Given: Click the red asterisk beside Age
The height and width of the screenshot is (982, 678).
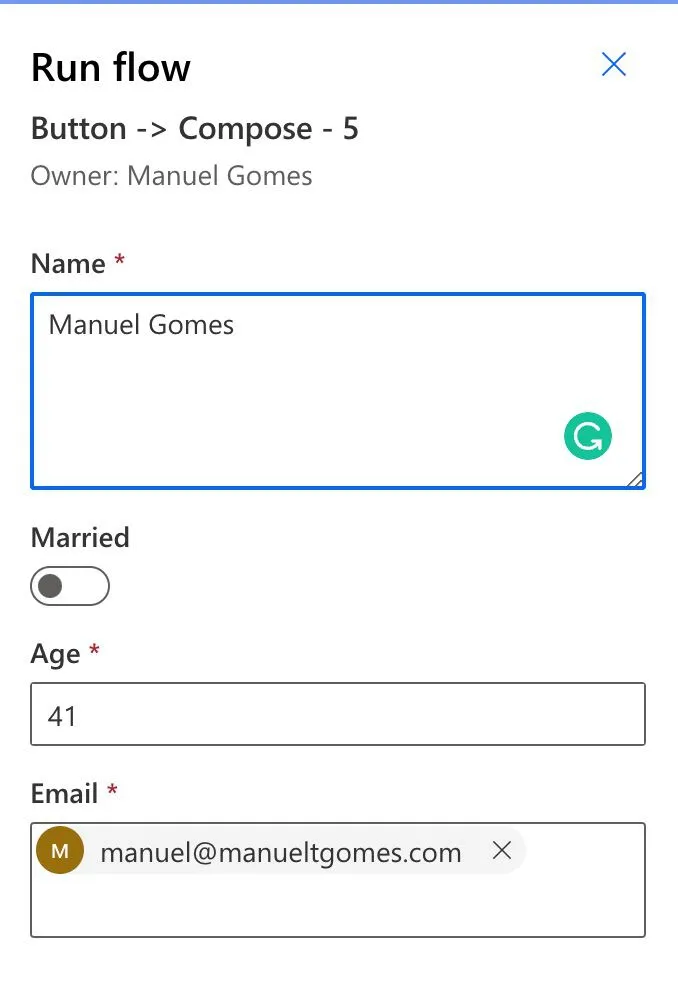Looking at the screenshot, I should point(95,651).
